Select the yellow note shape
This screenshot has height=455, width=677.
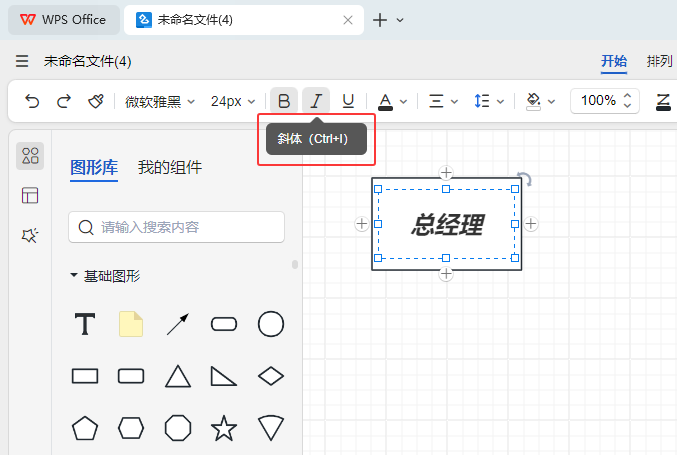131,324
